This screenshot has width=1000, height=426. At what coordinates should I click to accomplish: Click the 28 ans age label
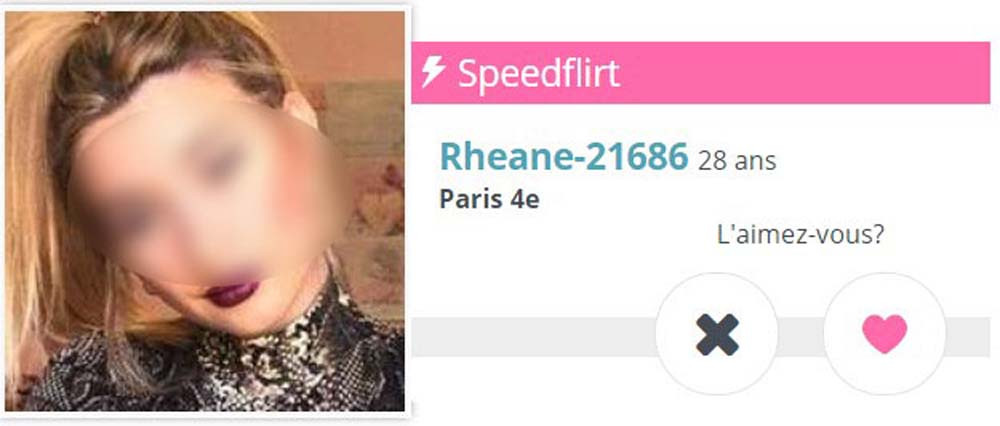click(737, 161)
